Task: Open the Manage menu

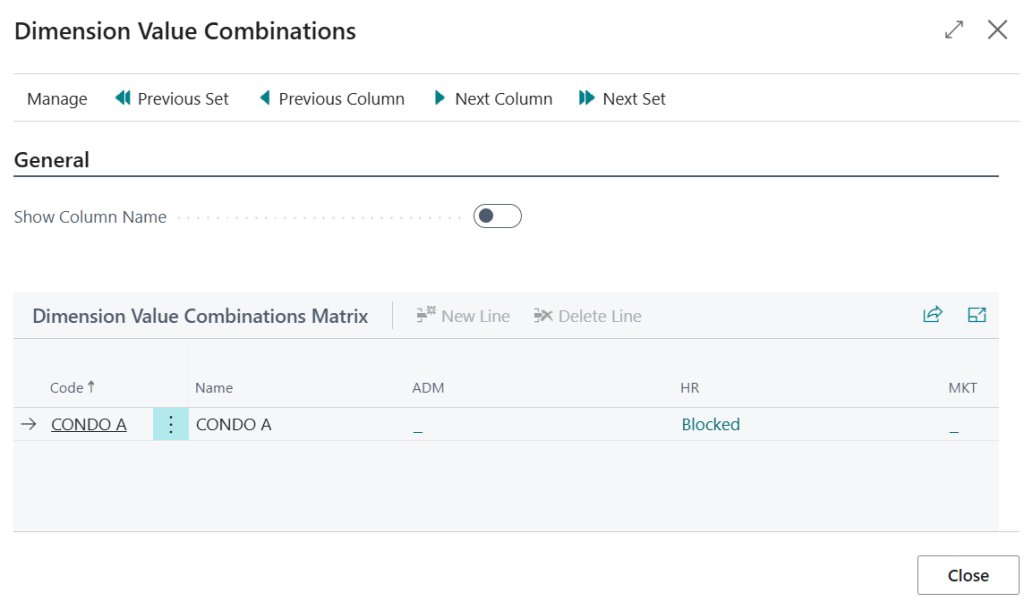Action: 56,98
